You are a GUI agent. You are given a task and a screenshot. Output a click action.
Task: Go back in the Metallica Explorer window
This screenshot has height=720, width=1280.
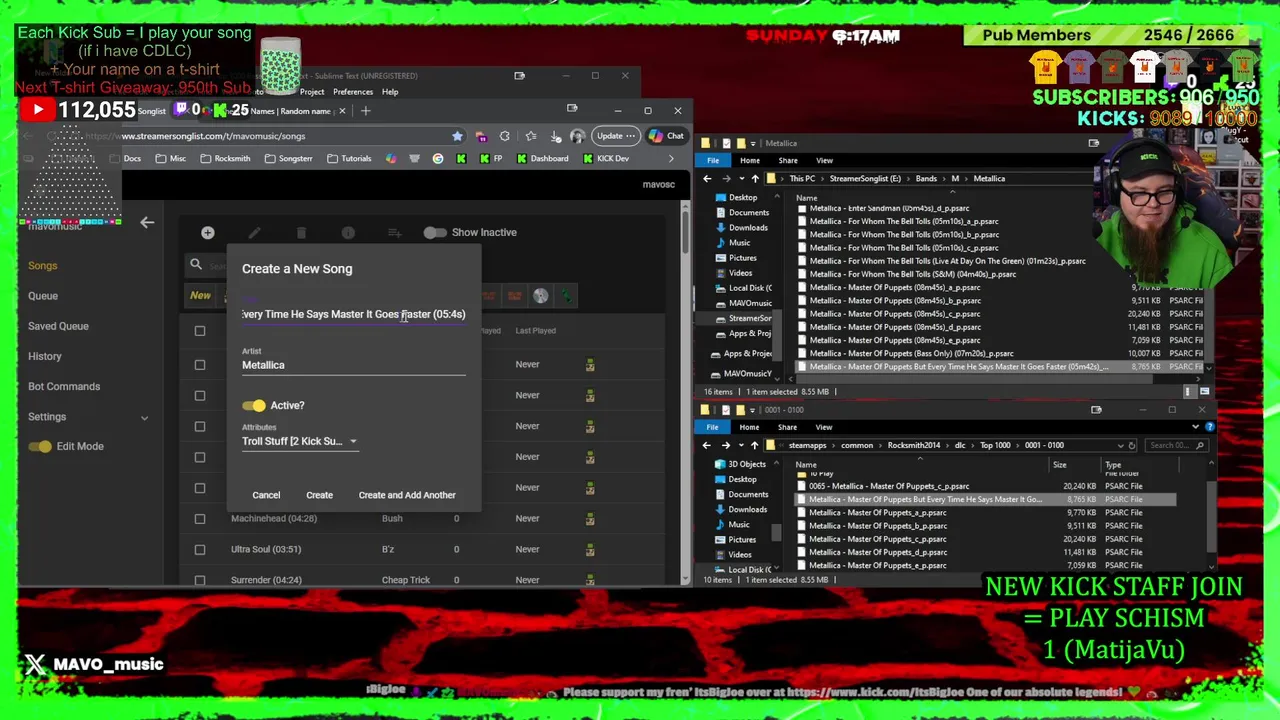(707, 179)
